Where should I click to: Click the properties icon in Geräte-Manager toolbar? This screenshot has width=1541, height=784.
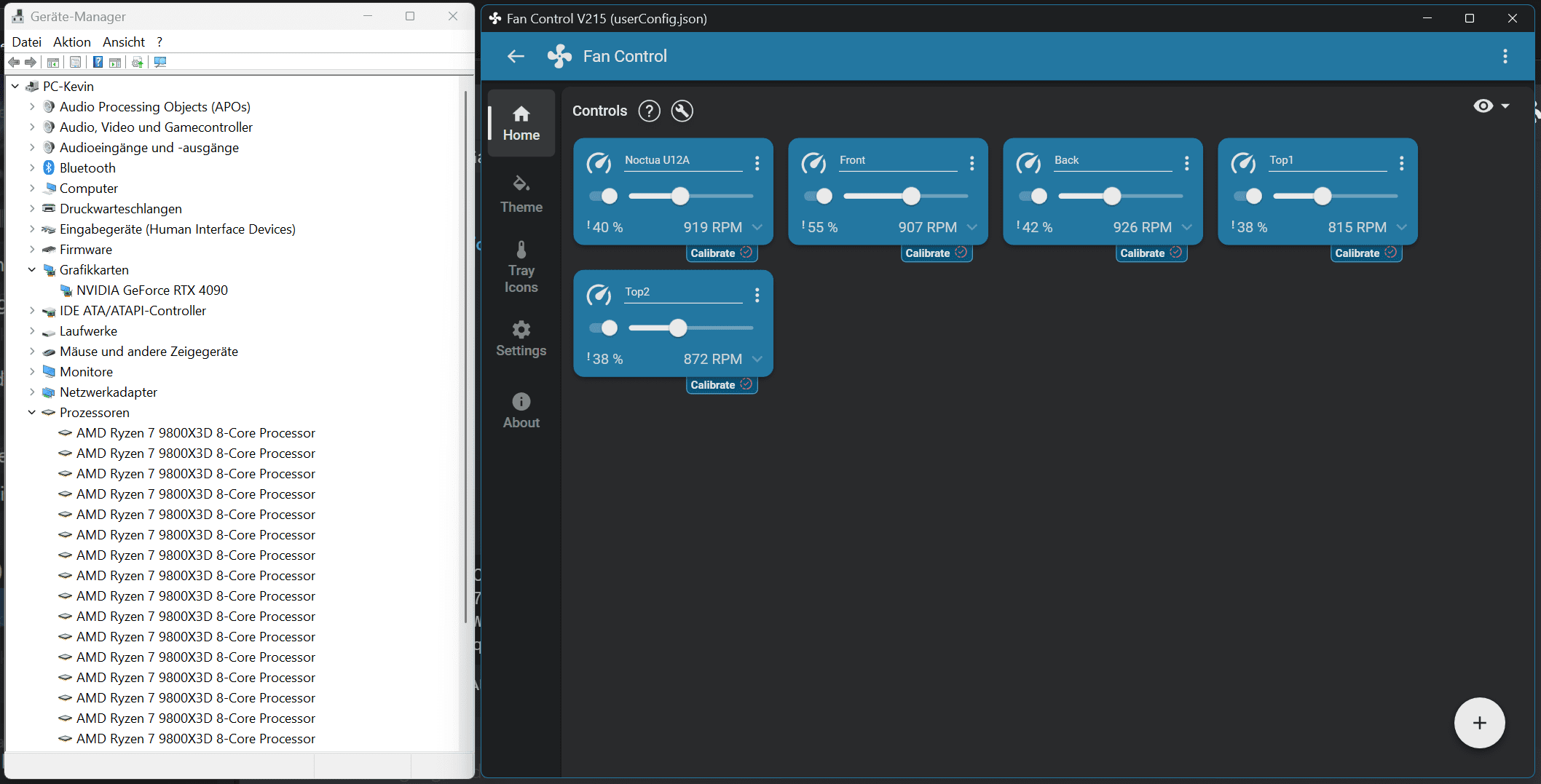(x=75, y=62)
